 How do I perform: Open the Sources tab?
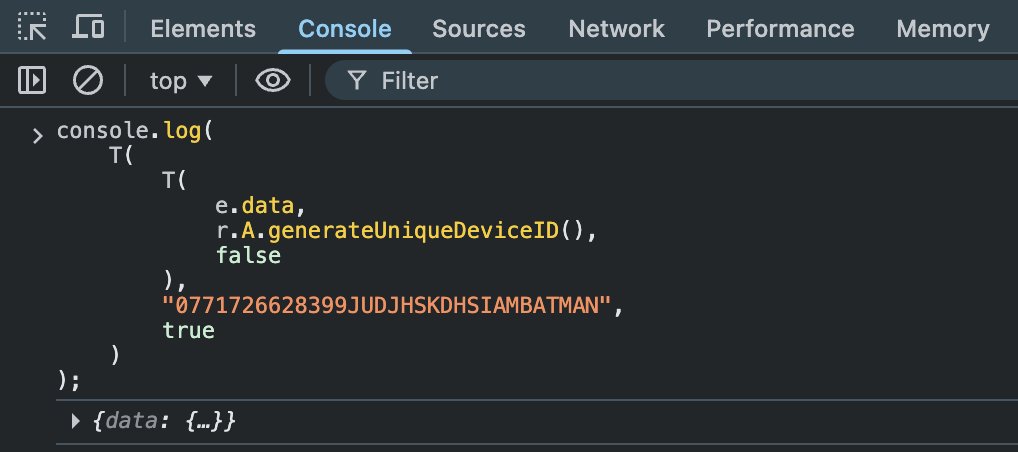tap(478, 29)
